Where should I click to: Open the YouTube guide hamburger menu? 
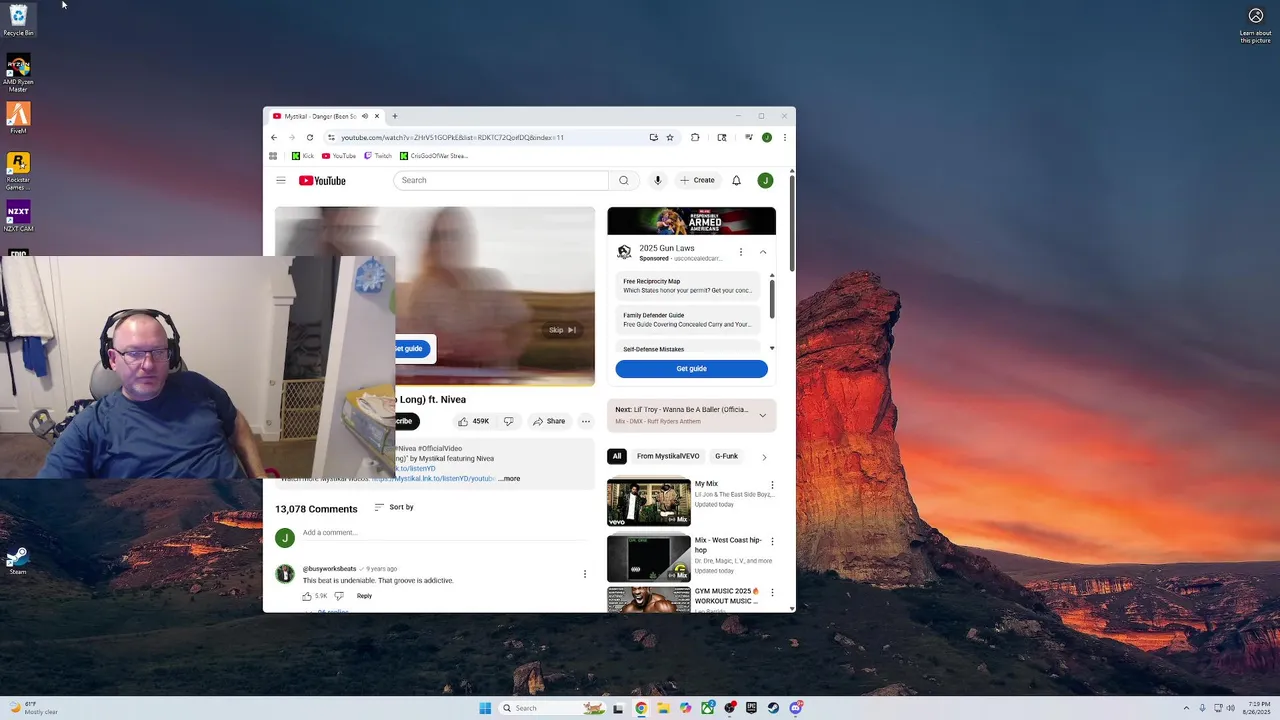click(281, 180)
